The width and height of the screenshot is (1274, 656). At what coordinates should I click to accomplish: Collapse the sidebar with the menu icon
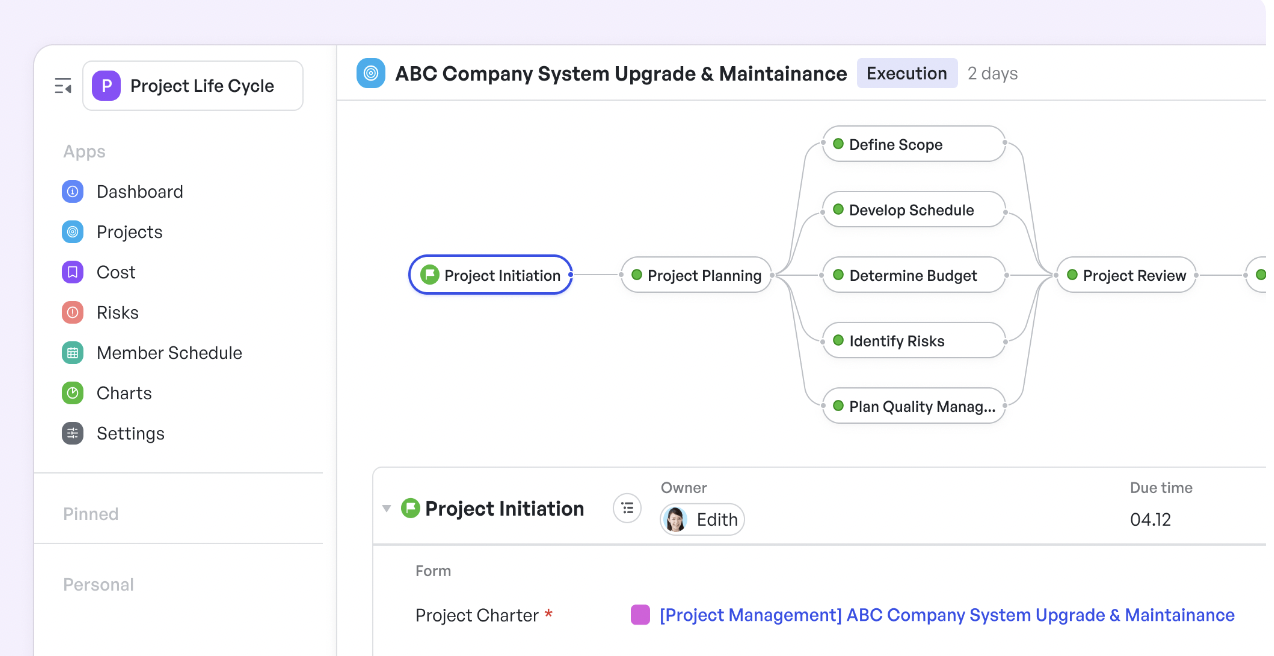click(63, 86)
